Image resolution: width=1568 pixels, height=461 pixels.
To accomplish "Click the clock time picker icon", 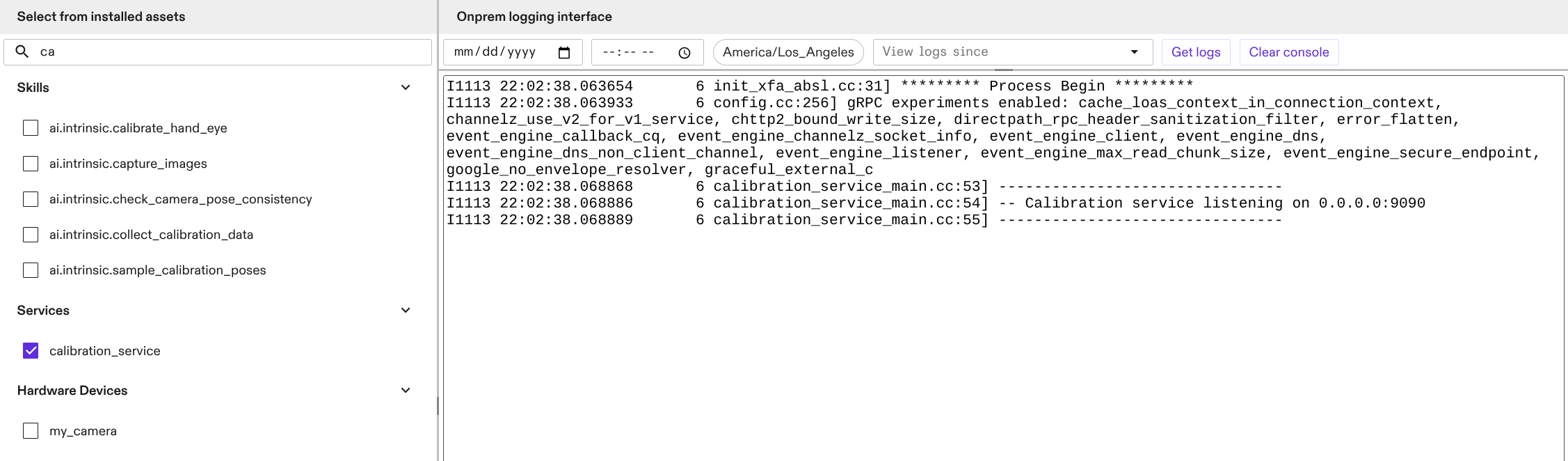I will tap(685, 52).
